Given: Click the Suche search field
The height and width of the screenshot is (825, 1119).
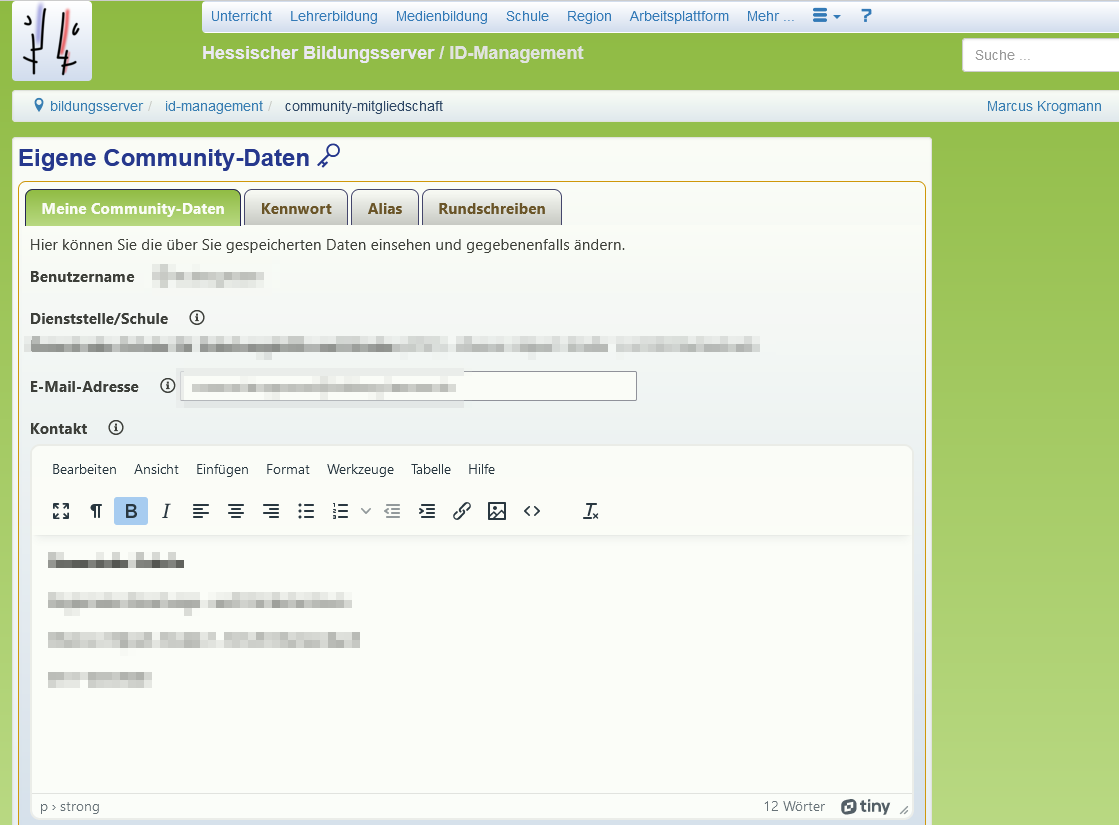Looking at the screenshot, I should [x=1040, y=55].
